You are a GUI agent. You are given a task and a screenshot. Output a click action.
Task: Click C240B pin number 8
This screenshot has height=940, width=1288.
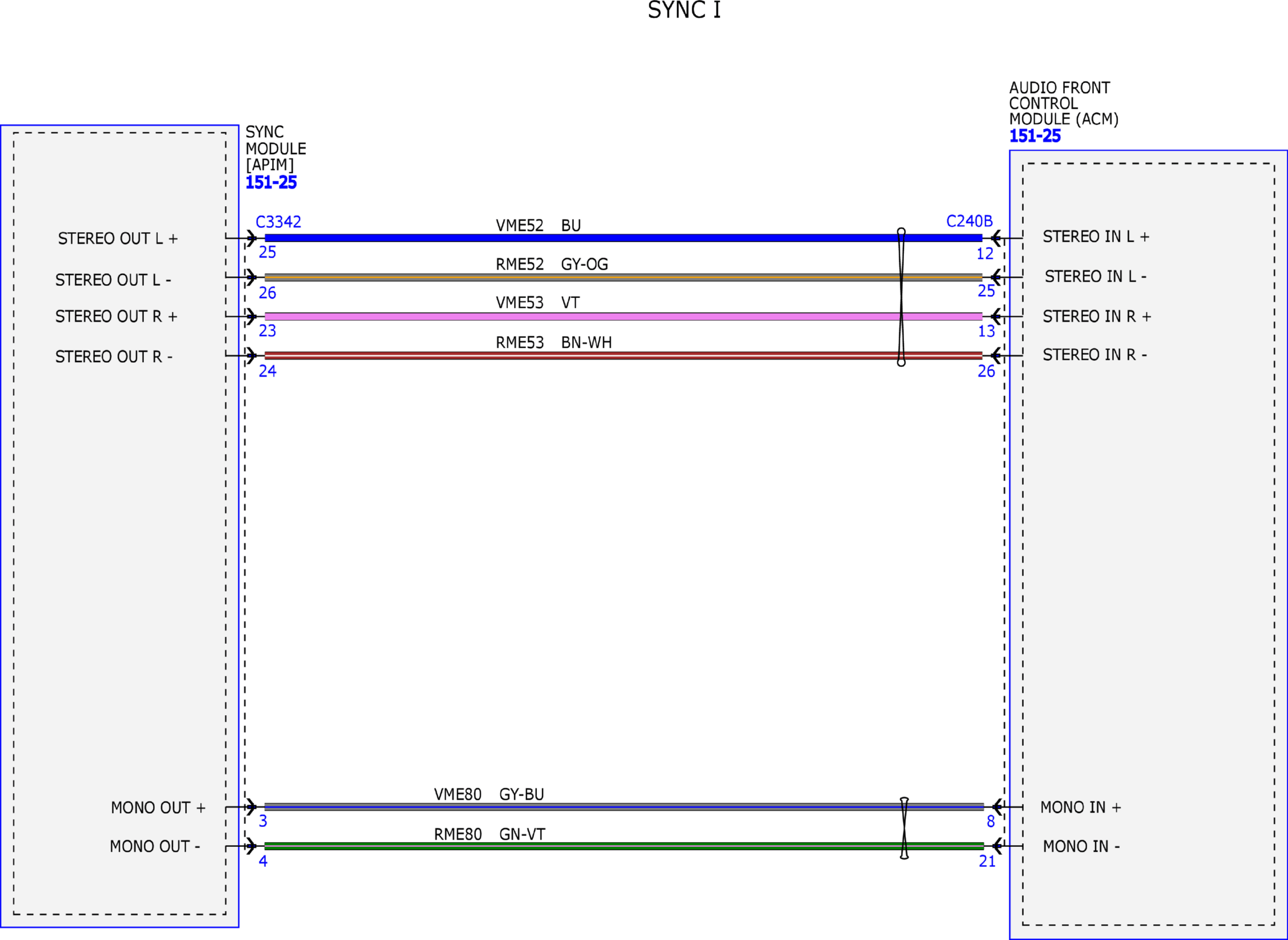tap(990, 822)
